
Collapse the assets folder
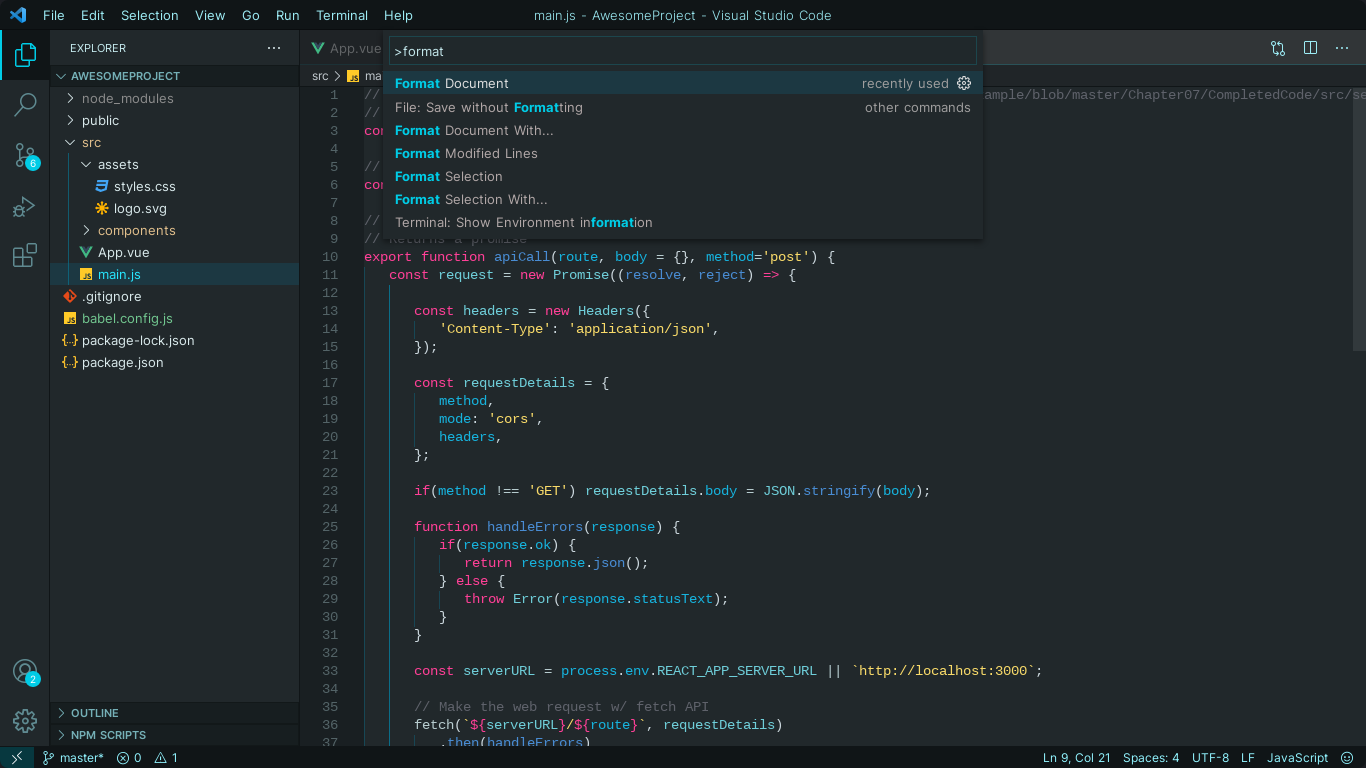pyautogui.click(x=174, y=164)
